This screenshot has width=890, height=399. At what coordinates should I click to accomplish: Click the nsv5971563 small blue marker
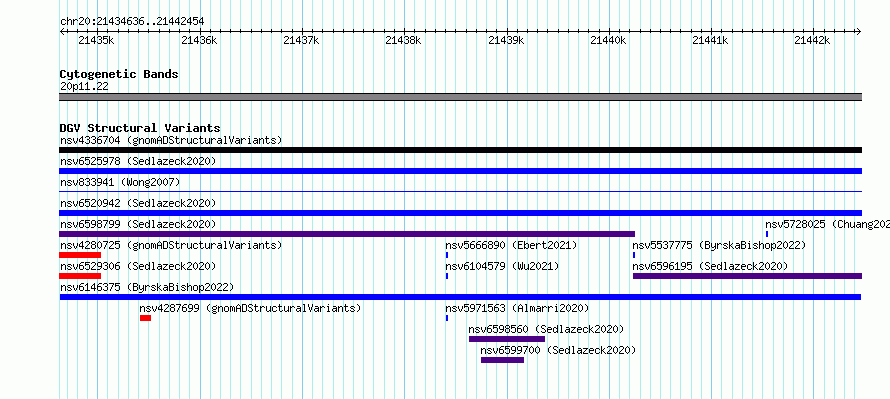pyautogui.click(x=447, y=318)
